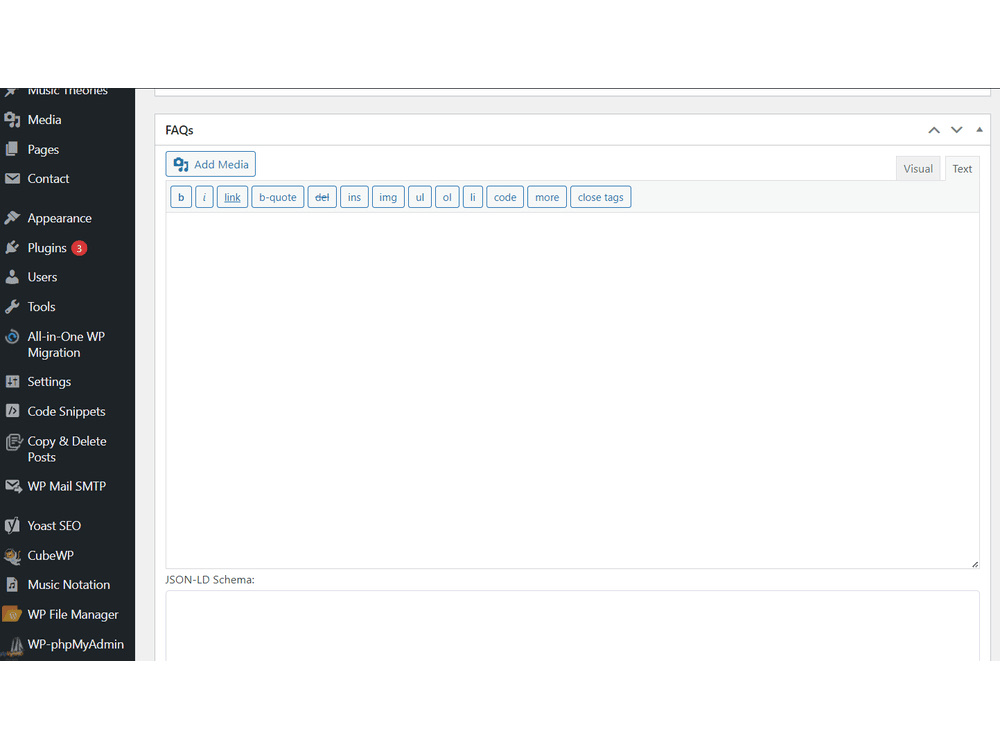This screenshot has width=1000, height=750.
Task: Insert a link tag
Action: pos(232,197)
